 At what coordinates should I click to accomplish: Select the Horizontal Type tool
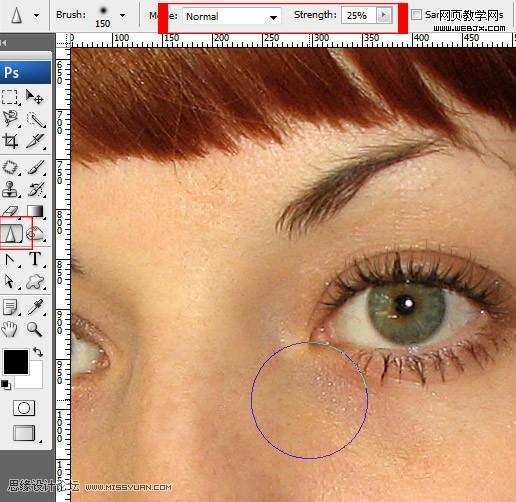(35, 259)
